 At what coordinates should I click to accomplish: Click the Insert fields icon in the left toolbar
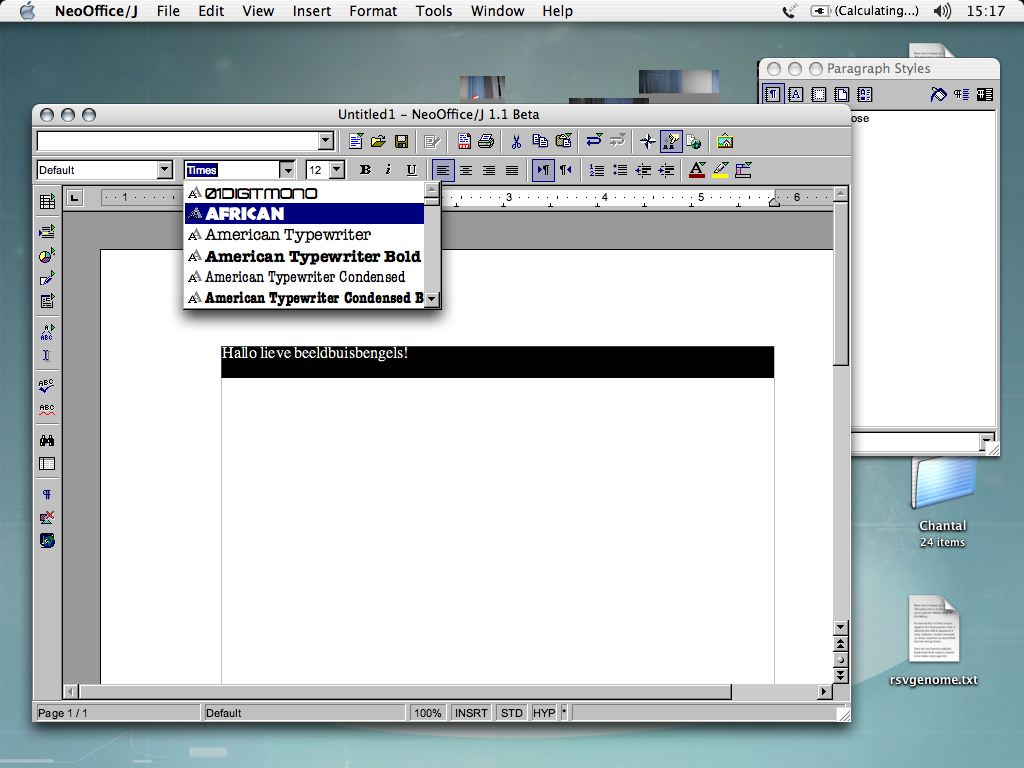(x=47, y=232)
